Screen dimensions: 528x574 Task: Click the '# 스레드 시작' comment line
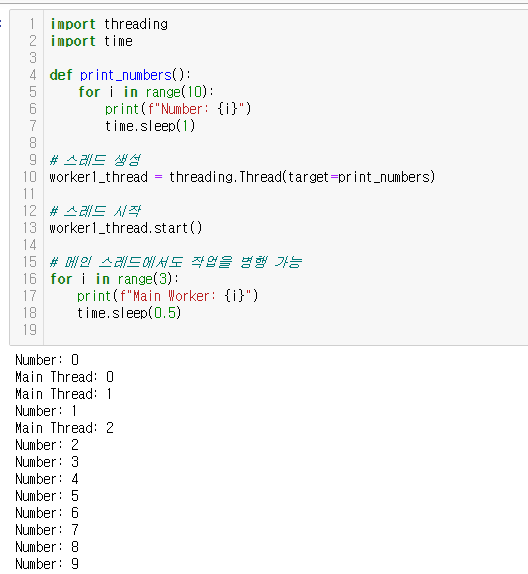click(x=95, y=211)
